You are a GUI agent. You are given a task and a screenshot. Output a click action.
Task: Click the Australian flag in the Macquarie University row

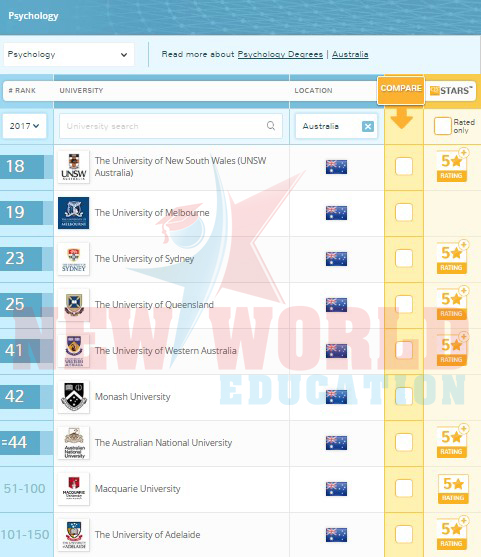(x=336, y=489)
